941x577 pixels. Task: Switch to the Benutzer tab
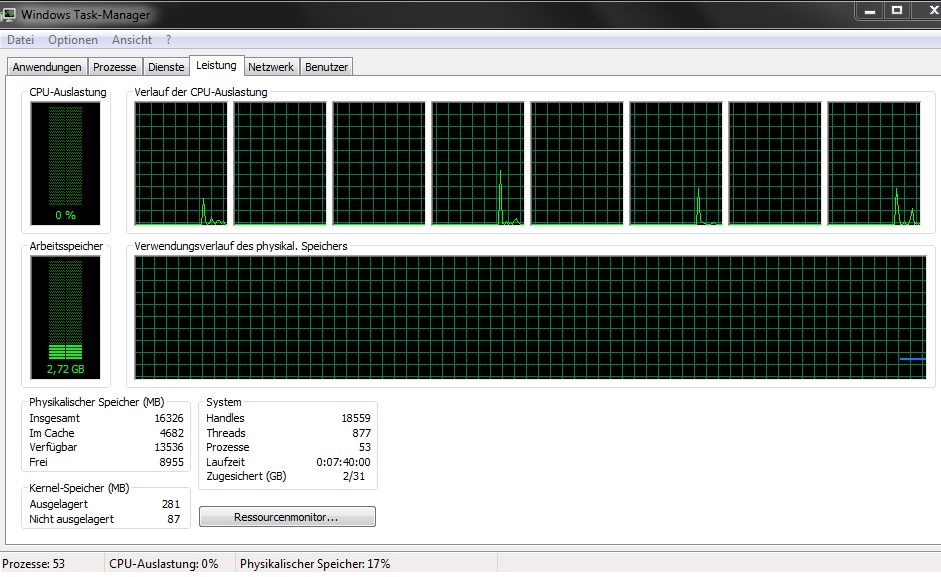point(326,67)
